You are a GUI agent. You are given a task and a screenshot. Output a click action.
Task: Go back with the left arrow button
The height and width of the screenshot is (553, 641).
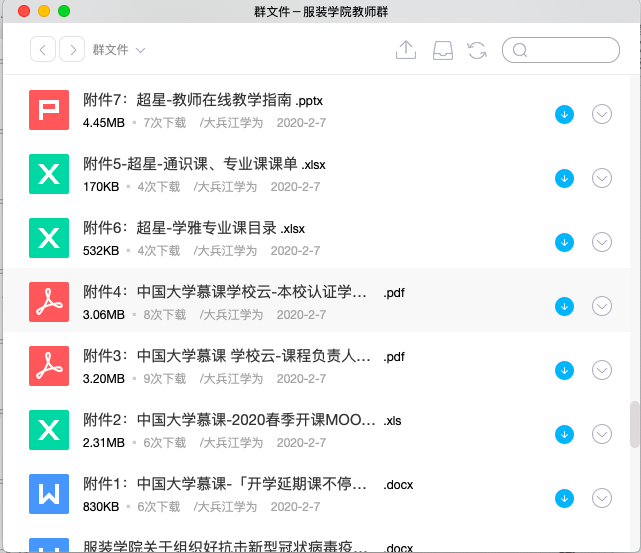click(x=43, y=50)
